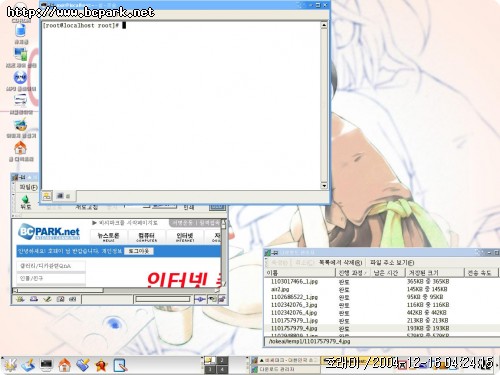Open the cylinder drive desktop icon at top
This screenshot has height=375, width=500.
pyautogui.click(x=21, y=31)
